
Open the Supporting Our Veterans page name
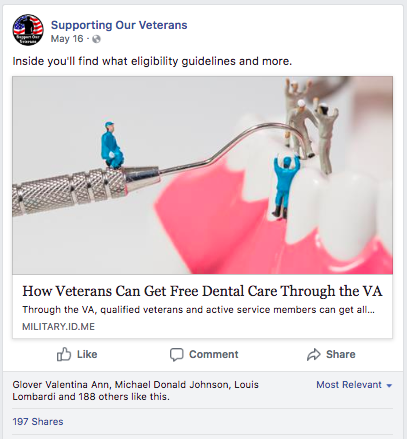119,25
